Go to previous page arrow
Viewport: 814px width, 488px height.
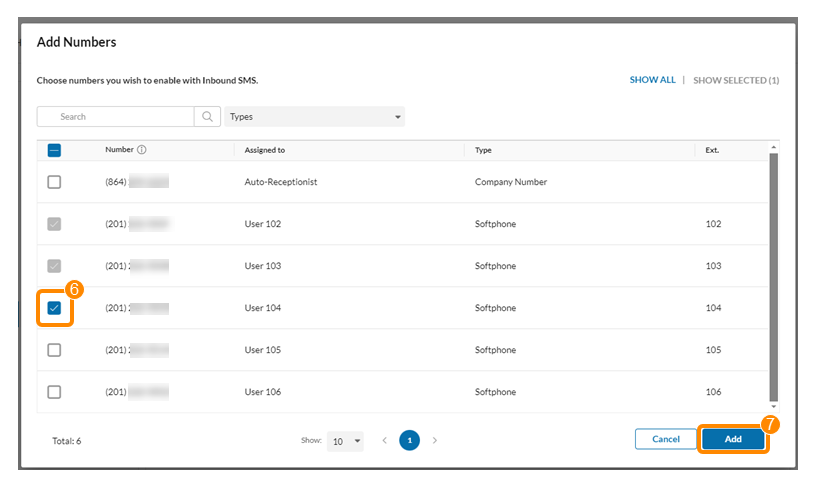tap(385, 440)
